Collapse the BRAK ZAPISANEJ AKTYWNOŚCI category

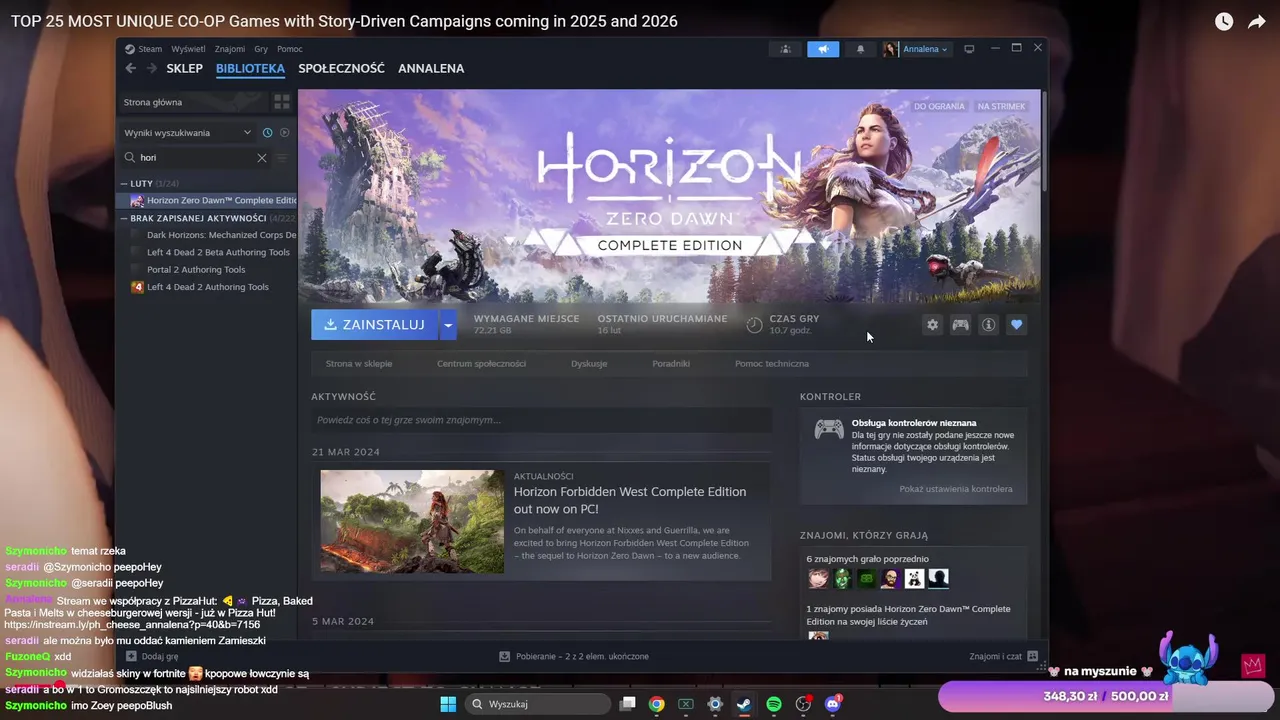click(124, 218)
